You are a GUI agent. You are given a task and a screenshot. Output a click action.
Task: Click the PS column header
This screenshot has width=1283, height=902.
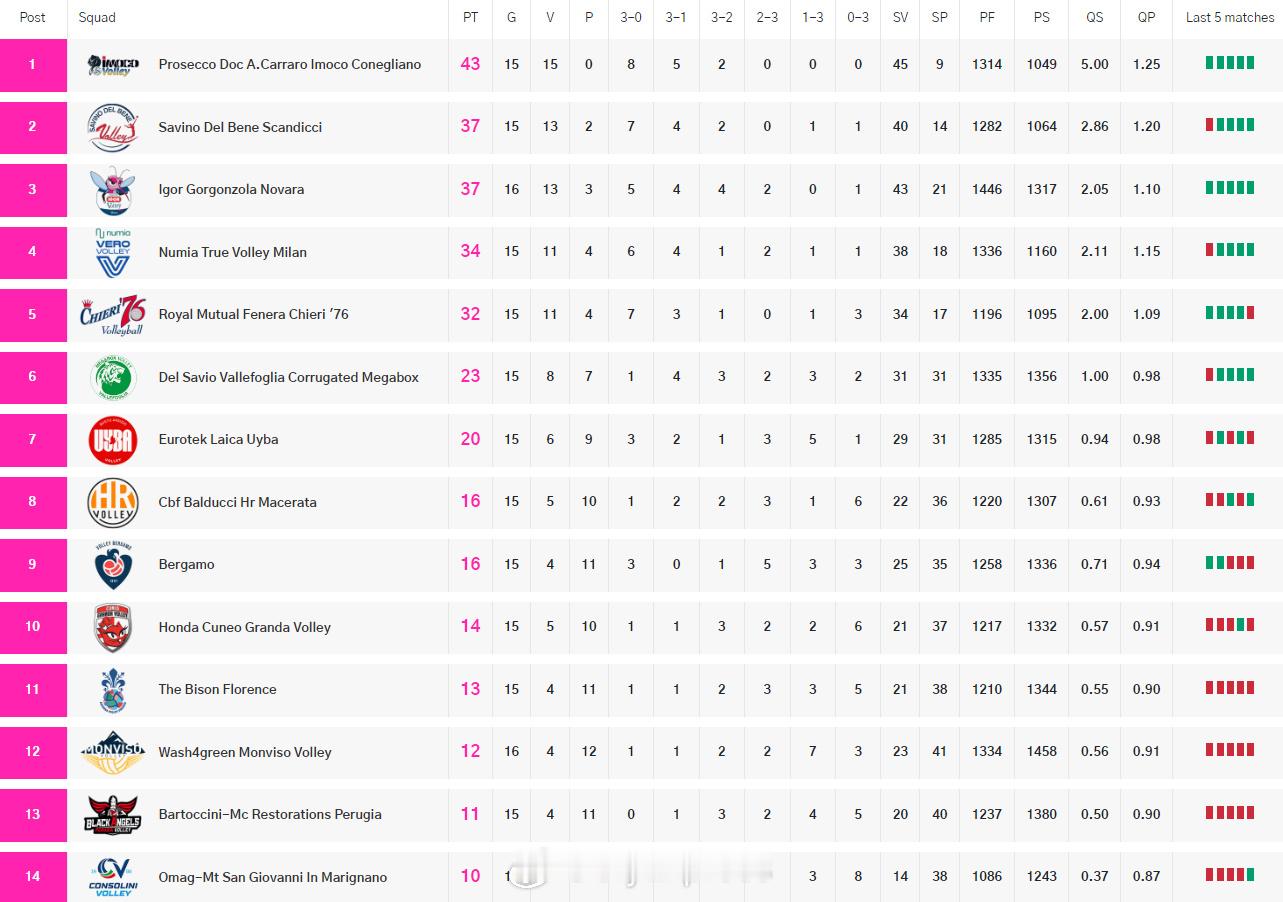(x=1041, y=17)
